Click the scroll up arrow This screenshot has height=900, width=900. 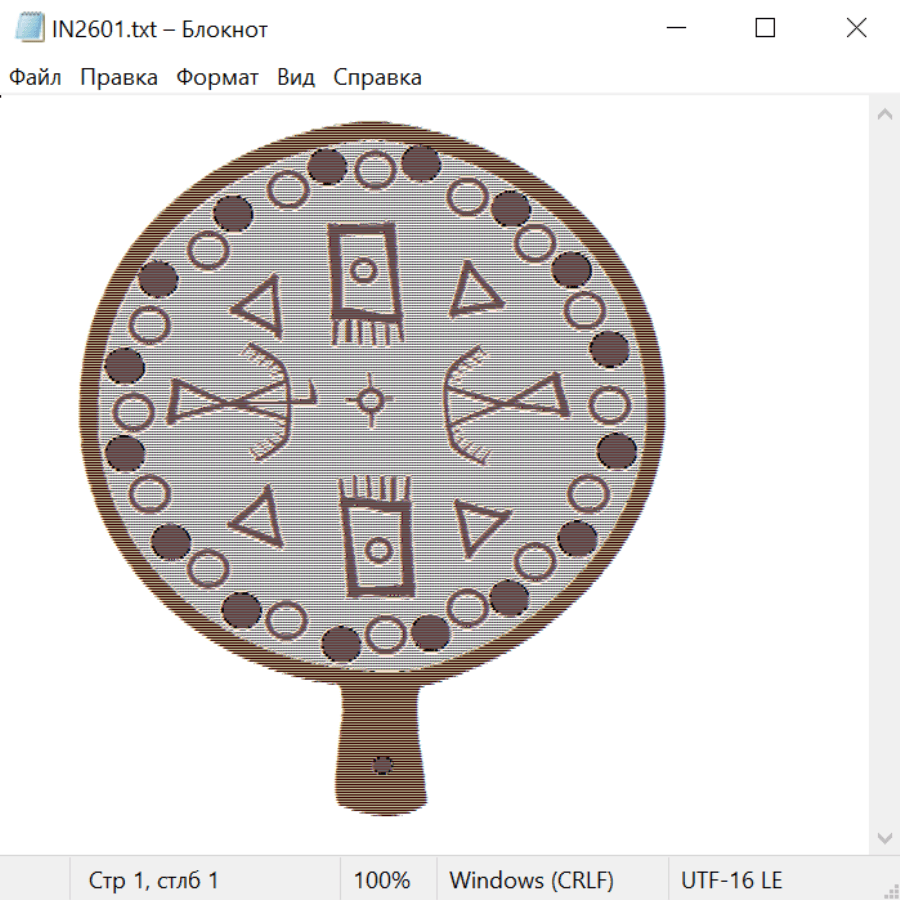coord(884,115)
